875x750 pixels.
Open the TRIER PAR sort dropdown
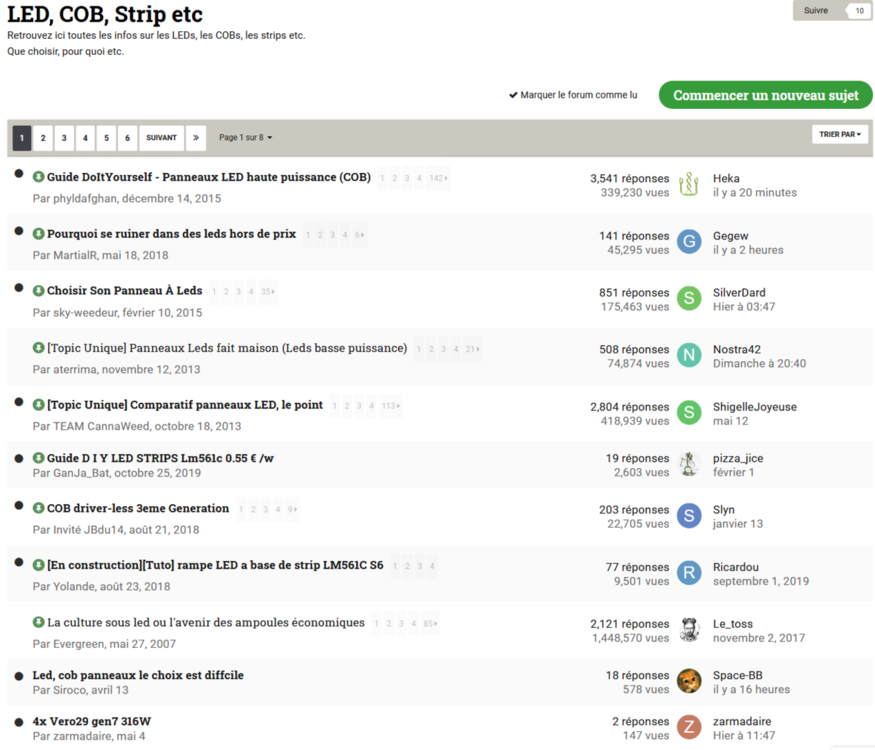point(840,134)
